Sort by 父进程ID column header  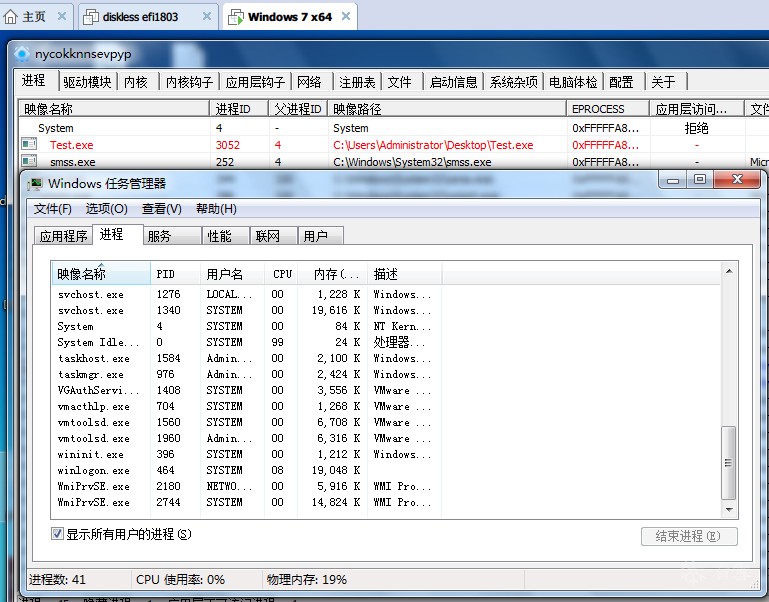click(298, 108)
